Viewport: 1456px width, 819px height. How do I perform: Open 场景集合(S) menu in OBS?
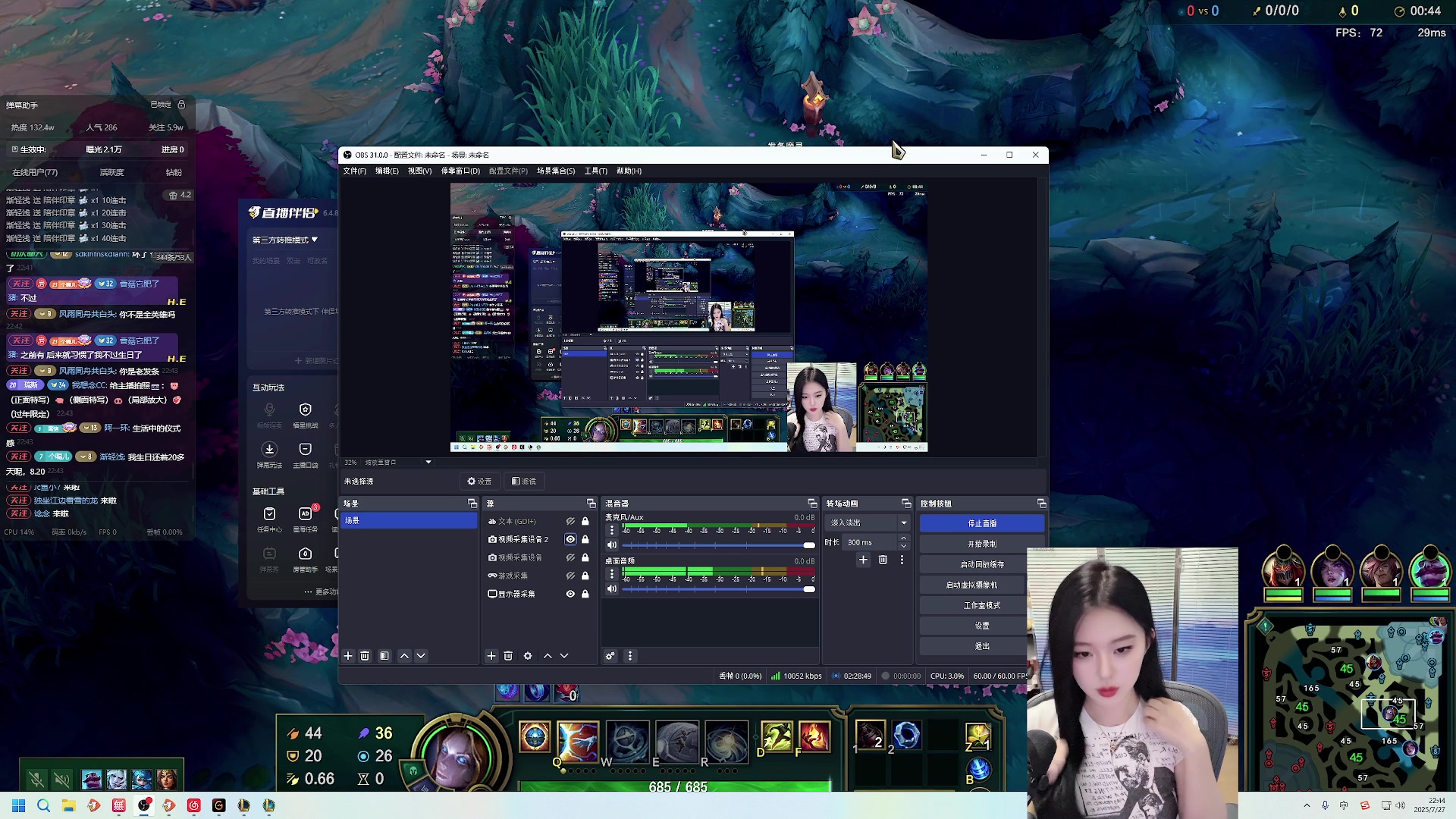point(556,171)
